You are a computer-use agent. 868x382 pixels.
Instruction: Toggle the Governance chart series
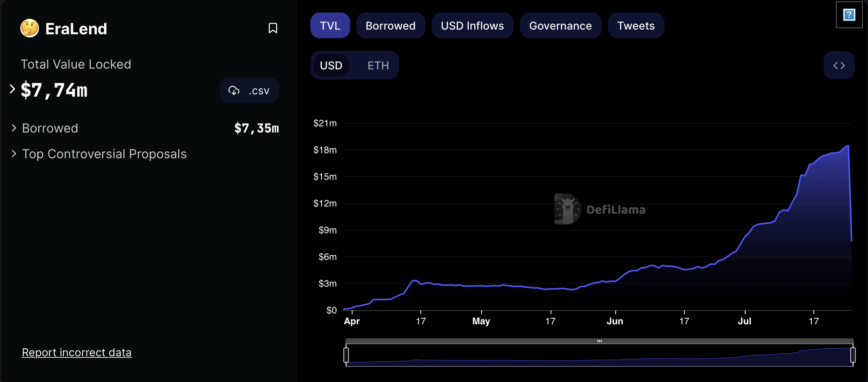coord(560,25)
